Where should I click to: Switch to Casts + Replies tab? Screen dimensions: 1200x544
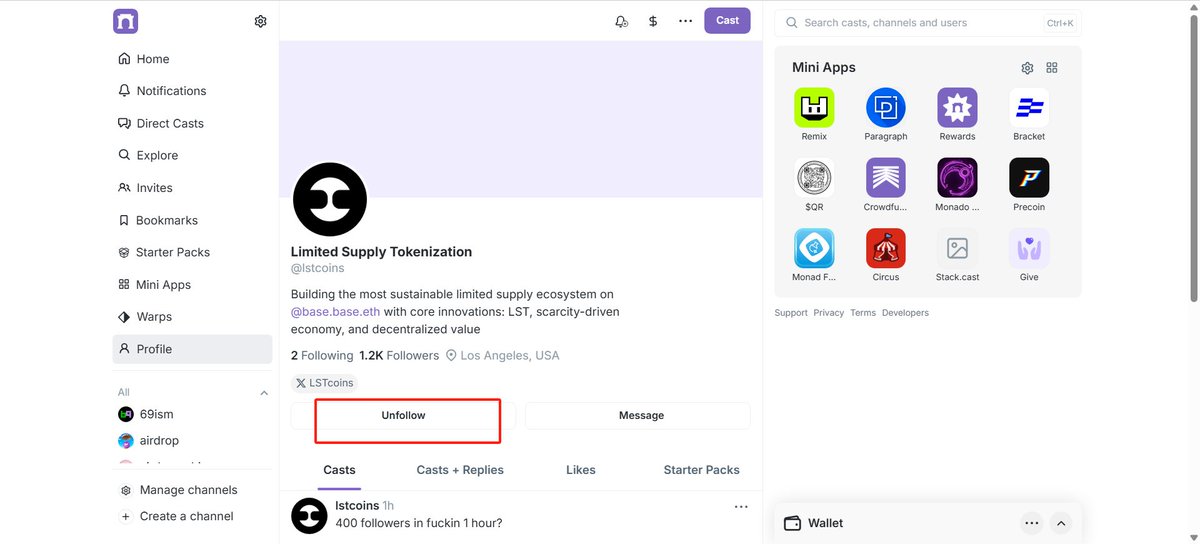(x=460, y=470)
